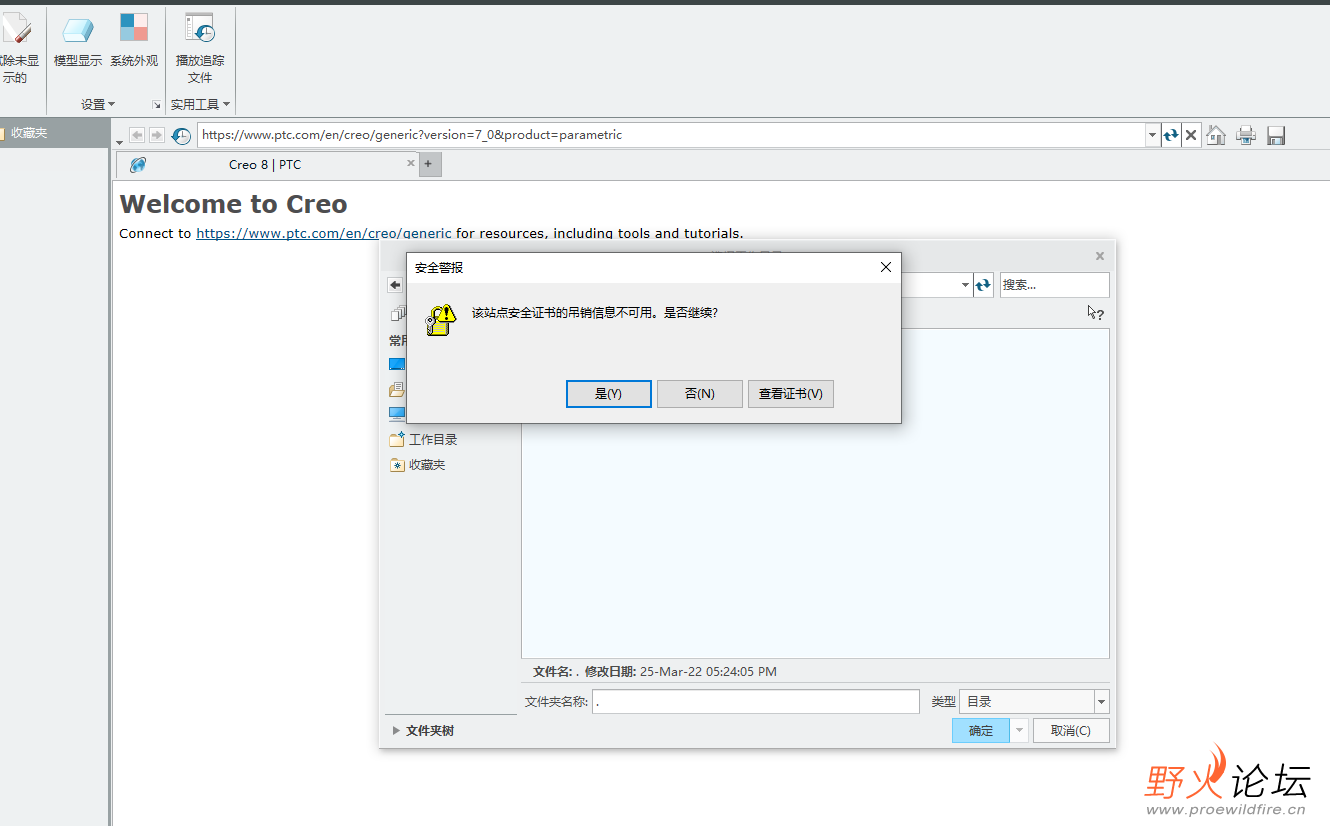The height and width of the screenshot is (826, 1330).
Task: Close the Creo 8 | PTC browser tab
Action: 410,163
